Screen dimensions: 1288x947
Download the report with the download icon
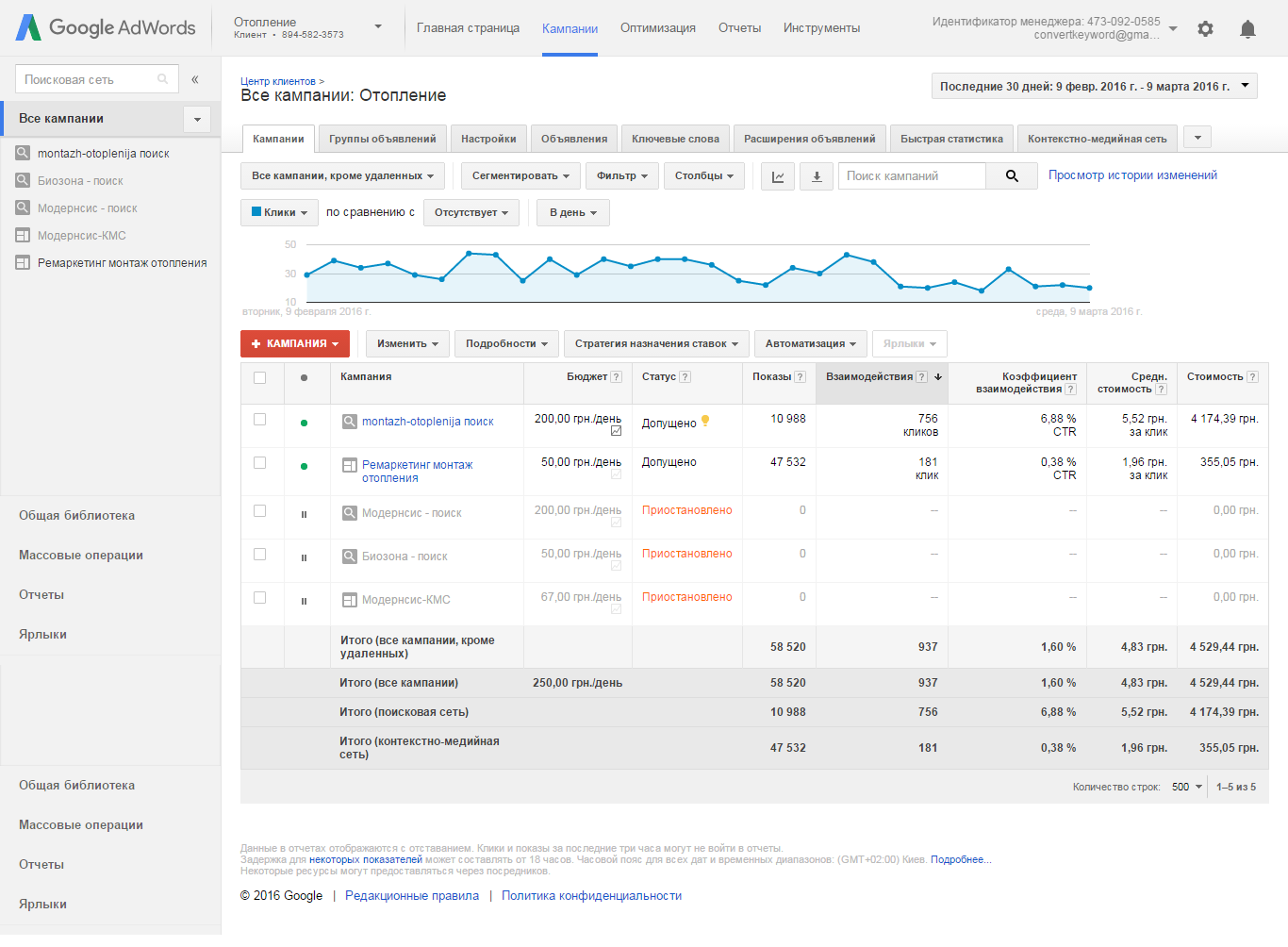coord(817,176)
